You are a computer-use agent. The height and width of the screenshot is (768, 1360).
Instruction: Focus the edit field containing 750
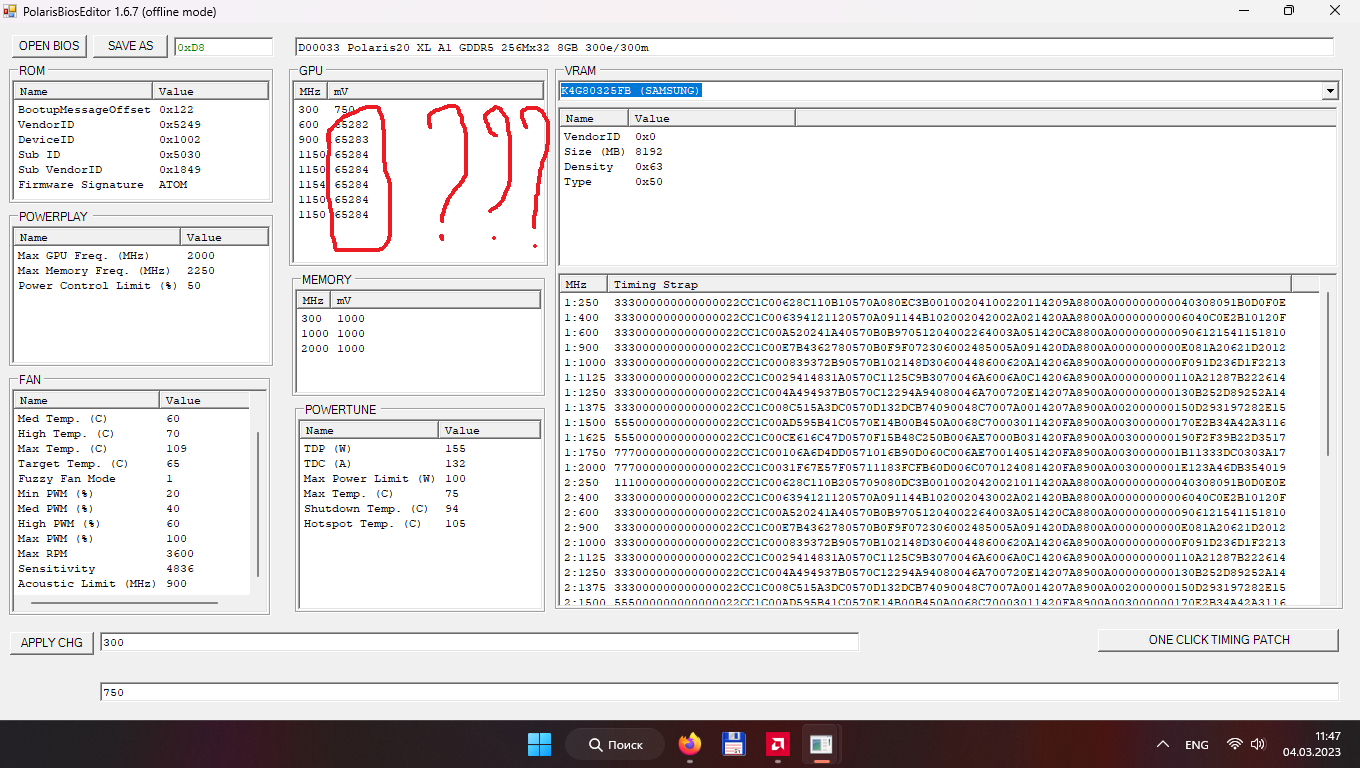[x=719, y=692]
